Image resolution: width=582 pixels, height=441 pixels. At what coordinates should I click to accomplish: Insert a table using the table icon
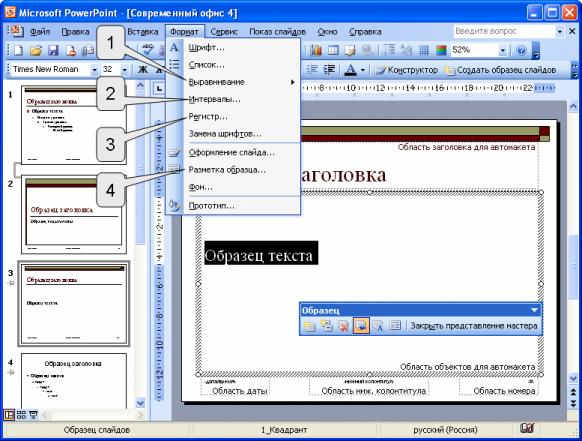point(333,50)
